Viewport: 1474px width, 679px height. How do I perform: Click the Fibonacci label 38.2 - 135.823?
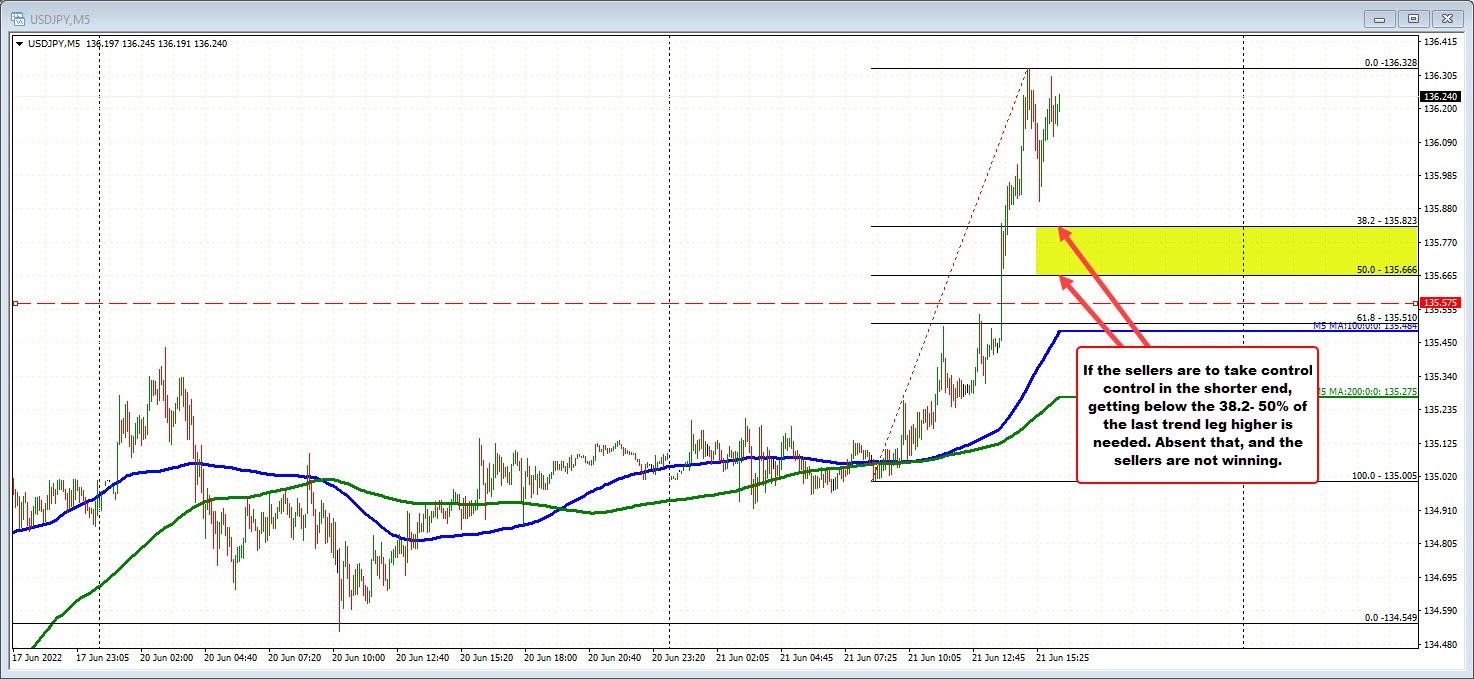pyautogui.click(x=1387, y=220)
